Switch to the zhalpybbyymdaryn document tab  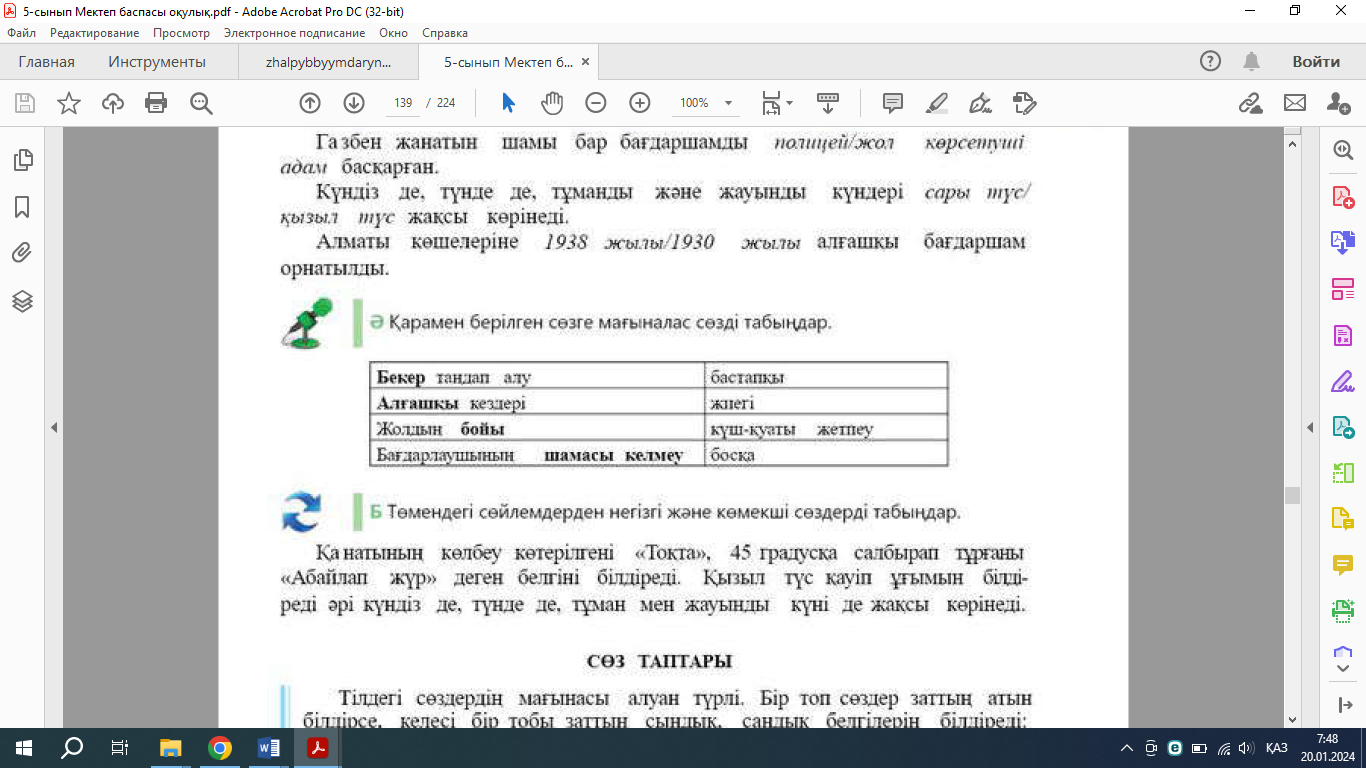pyautogui.click(x=329, y=62)
